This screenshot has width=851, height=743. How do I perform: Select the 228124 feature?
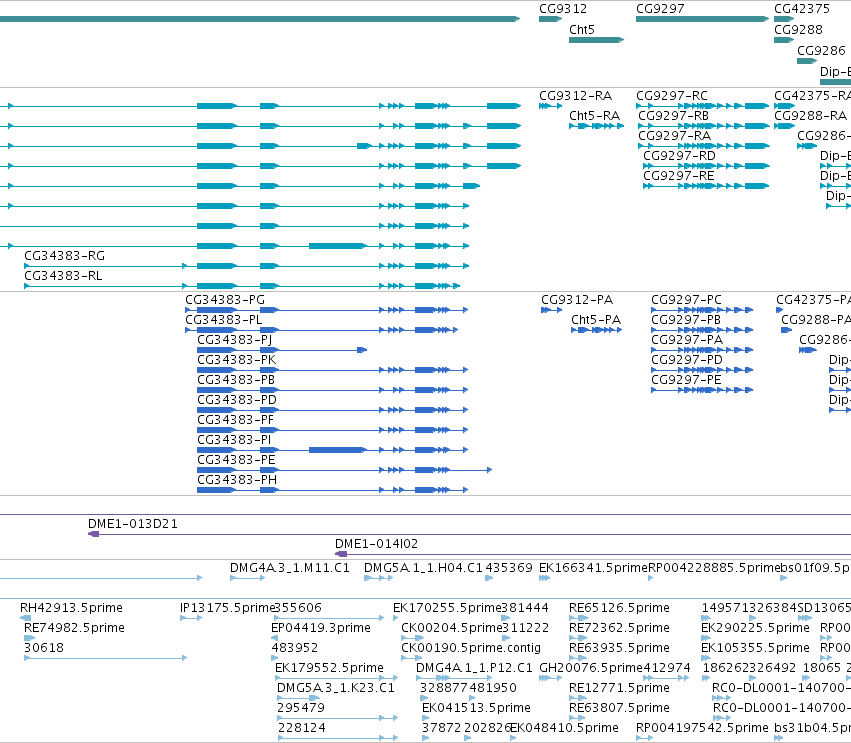click(x=337, y=738)
